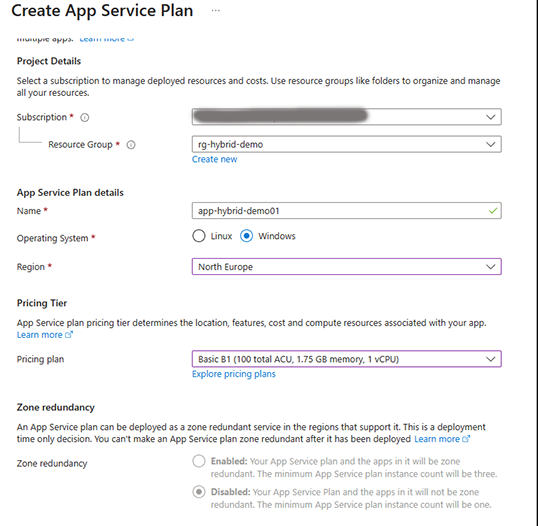Image resolution: width=538 pixels, height=526 pixels.
Task: Click the external link icon after Zone redundancy Learn more
Action: click(x=466, y=439)
